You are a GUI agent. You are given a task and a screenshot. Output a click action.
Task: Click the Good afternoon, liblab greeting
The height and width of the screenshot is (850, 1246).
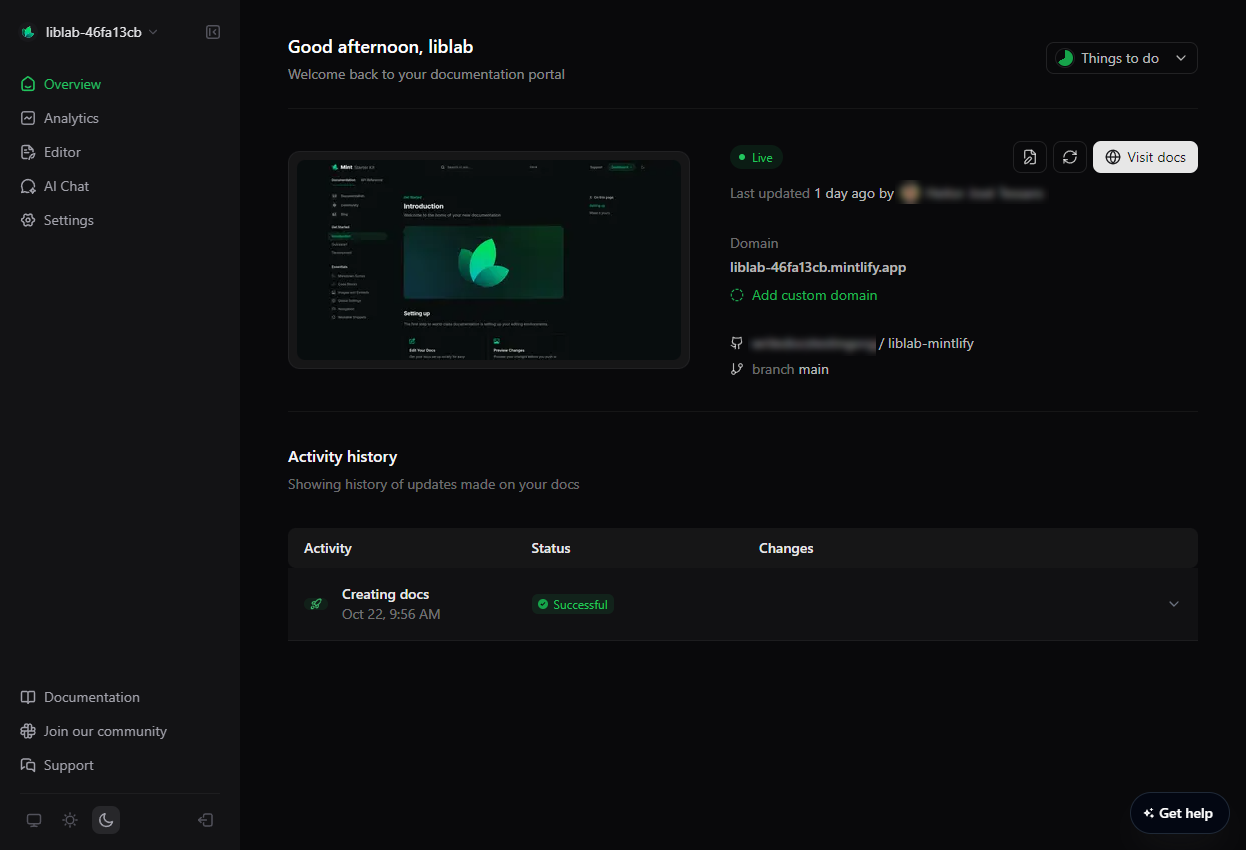(381, 46)
